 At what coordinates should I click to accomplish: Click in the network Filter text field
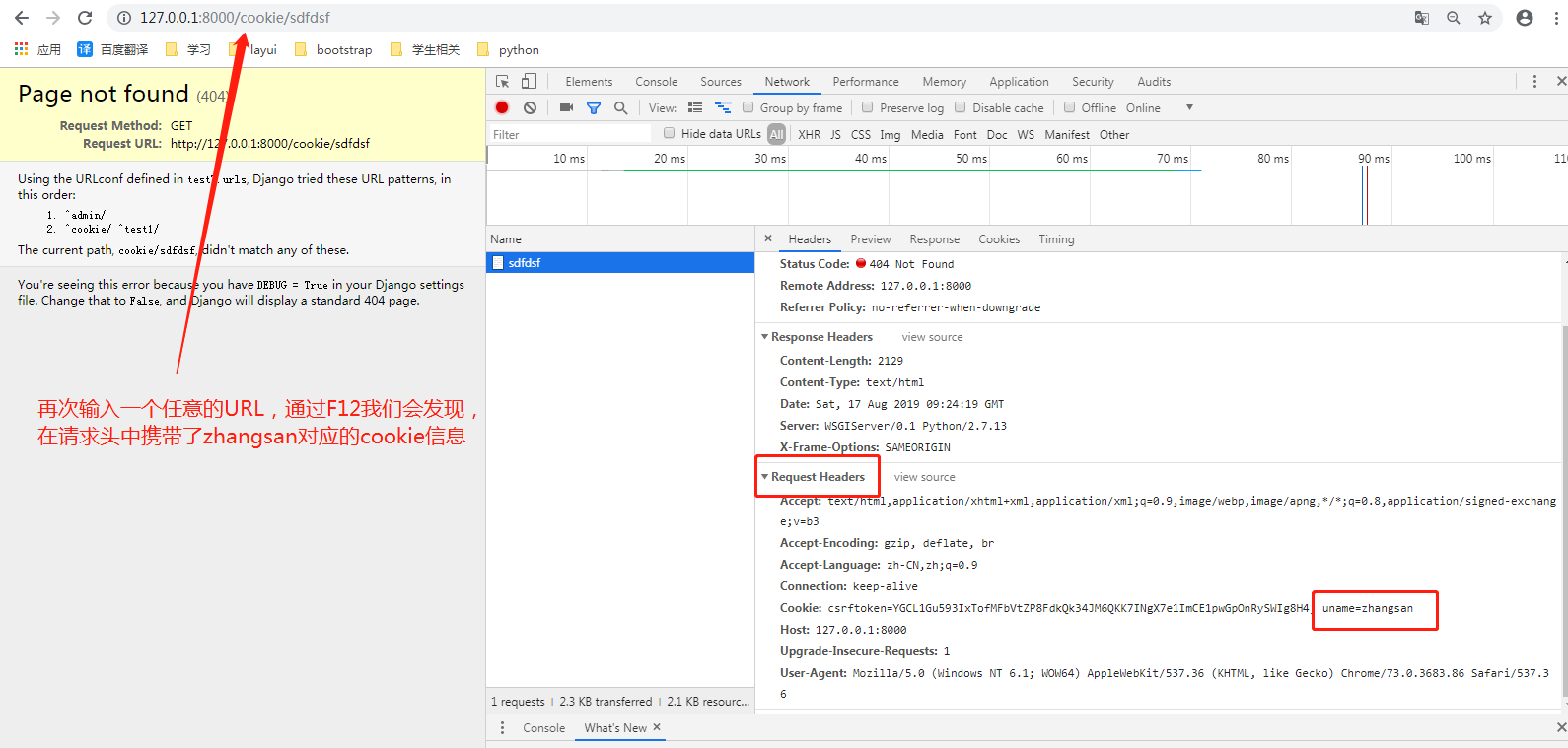[x=570, y=134]
